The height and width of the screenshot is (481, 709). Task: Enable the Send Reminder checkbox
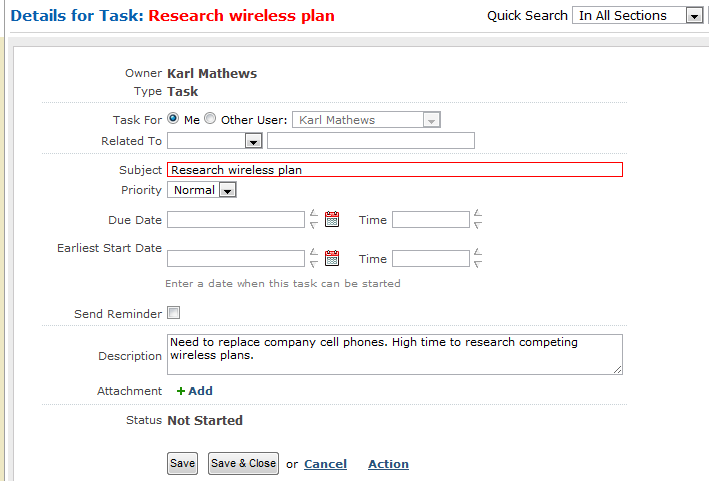tap(173, 312)
